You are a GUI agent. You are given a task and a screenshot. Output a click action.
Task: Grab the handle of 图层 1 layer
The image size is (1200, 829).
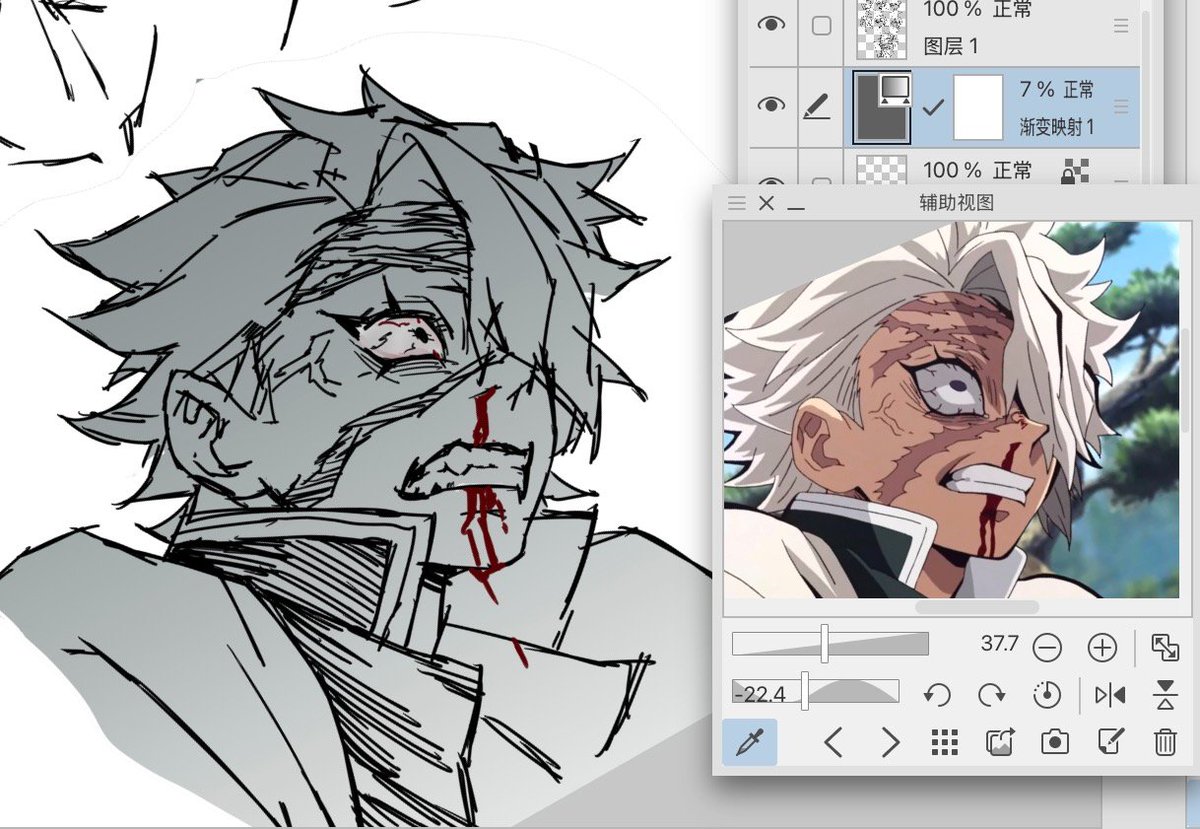1121,26
